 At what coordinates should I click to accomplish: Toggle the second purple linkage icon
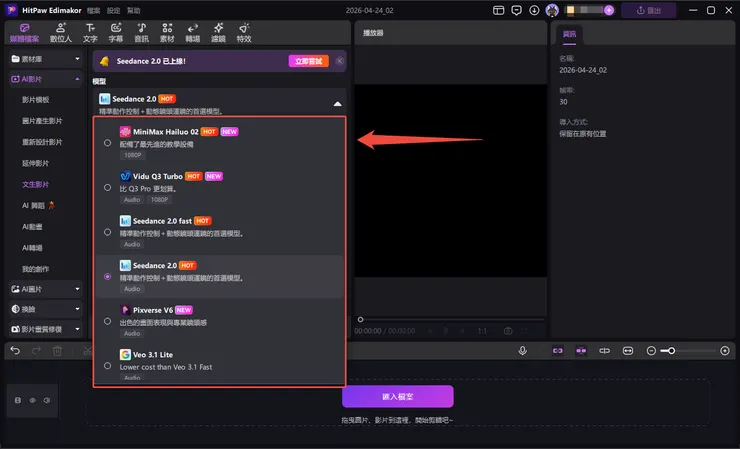point(581,351)
